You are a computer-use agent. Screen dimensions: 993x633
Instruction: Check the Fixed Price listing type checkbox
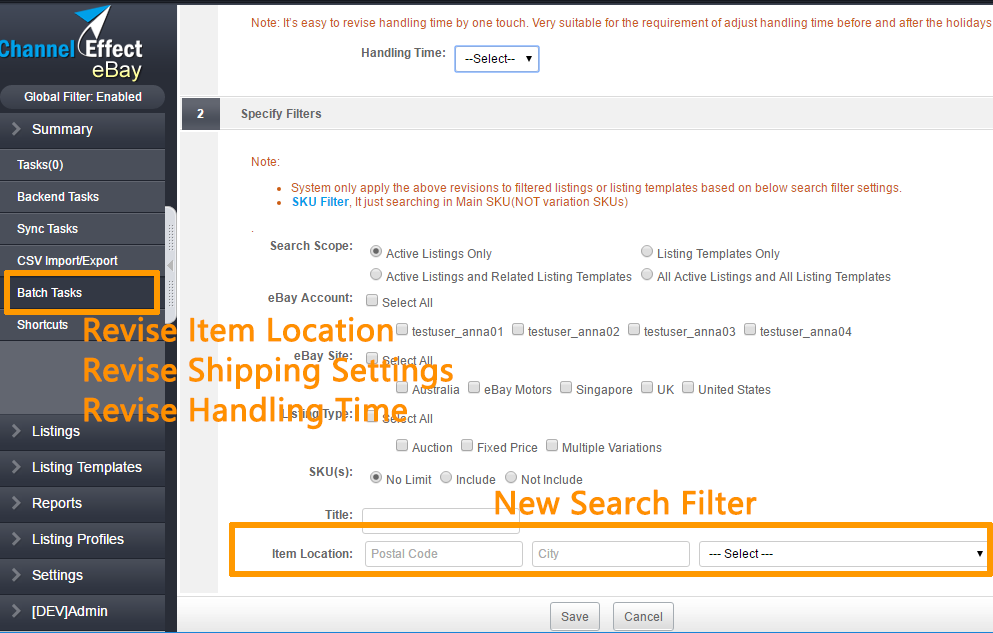(467, 446)
